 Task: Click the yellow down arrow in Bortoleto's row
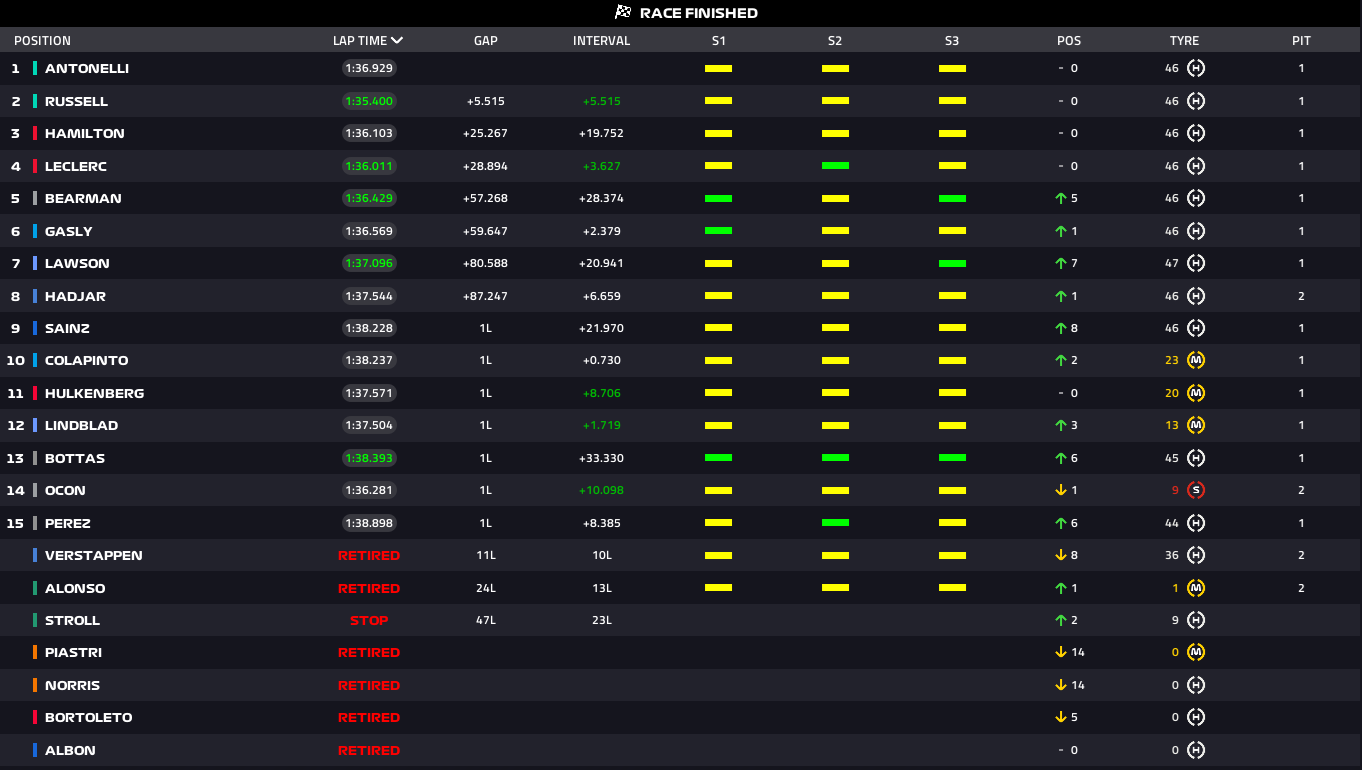pyautogui.click(x=1061, y=717)
